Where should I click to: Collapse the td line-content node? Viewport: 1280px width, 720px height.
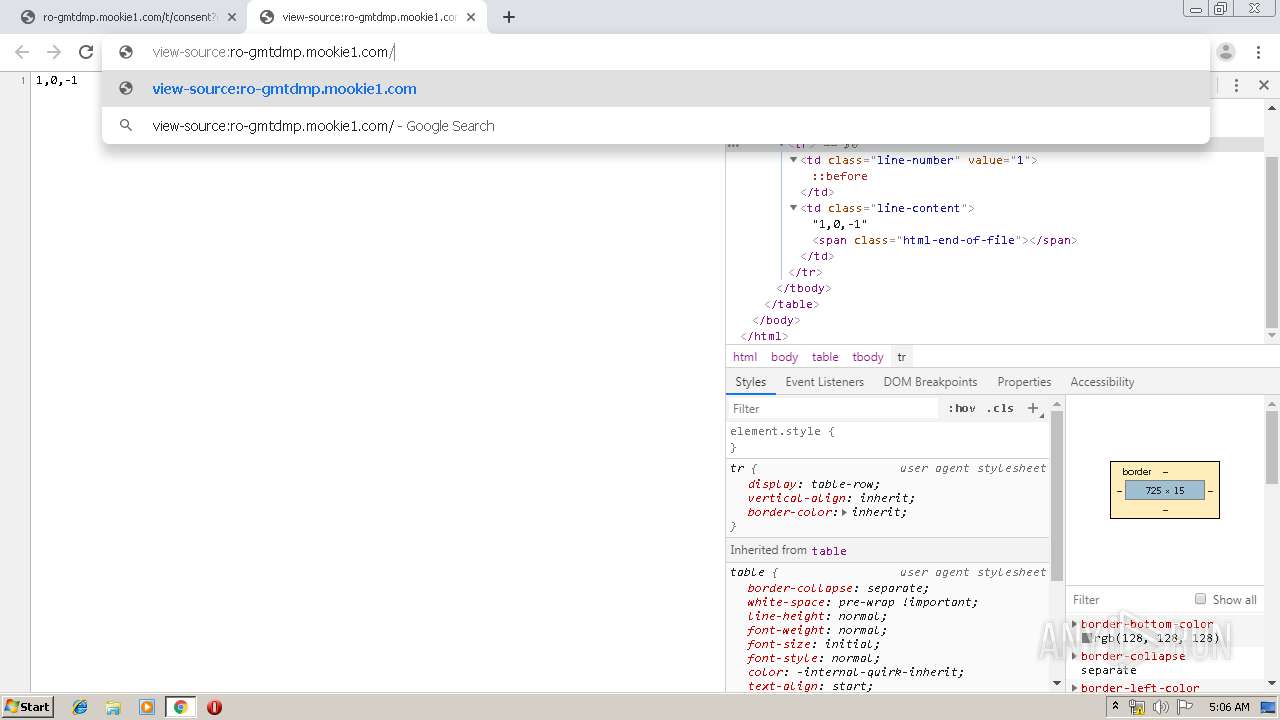(x=794, y=208)
